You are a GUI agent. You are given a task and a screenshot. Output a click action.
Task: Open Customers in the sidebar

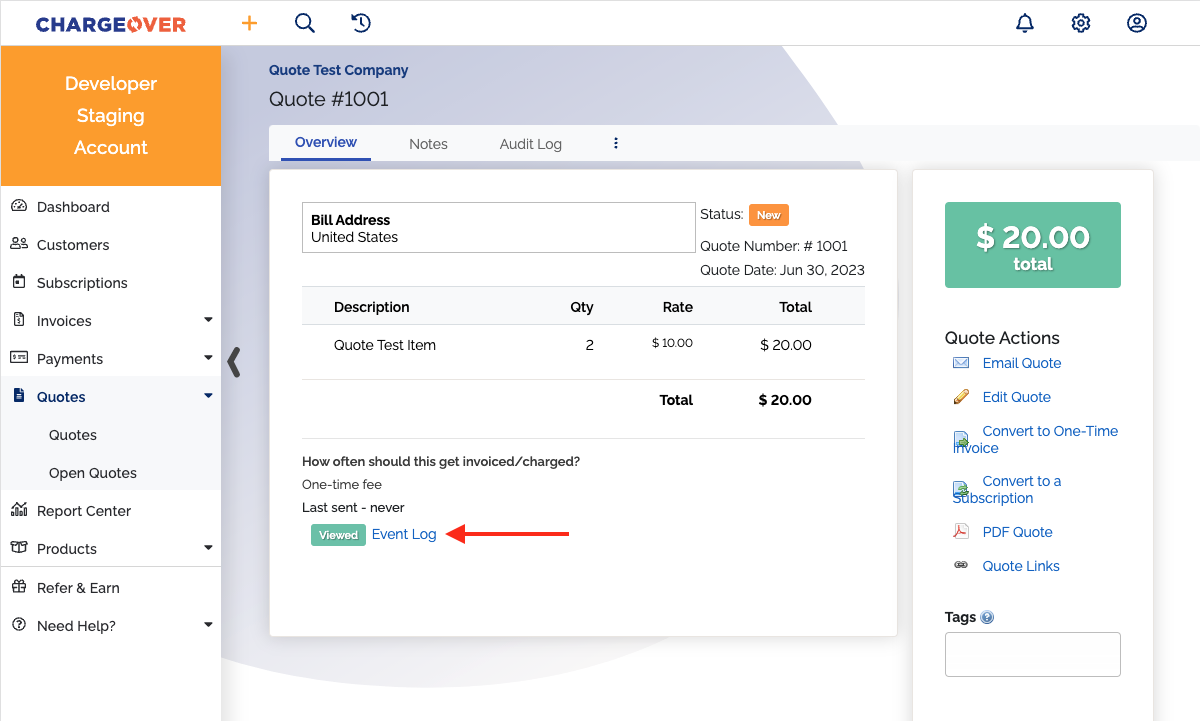(73, 245)
